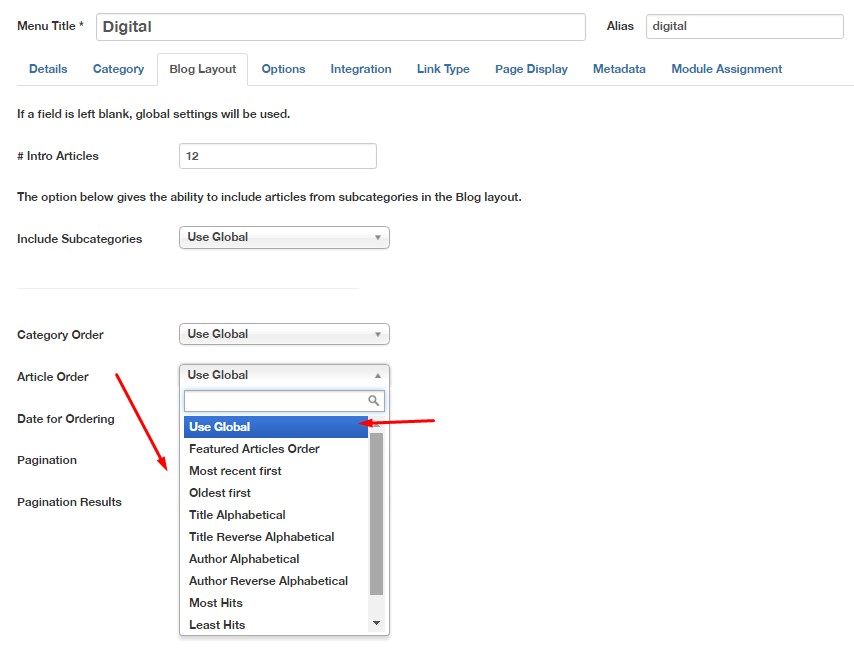Switch to the Module Assignment tab
This screenshot has height=654, width=854.
point(726,69)
